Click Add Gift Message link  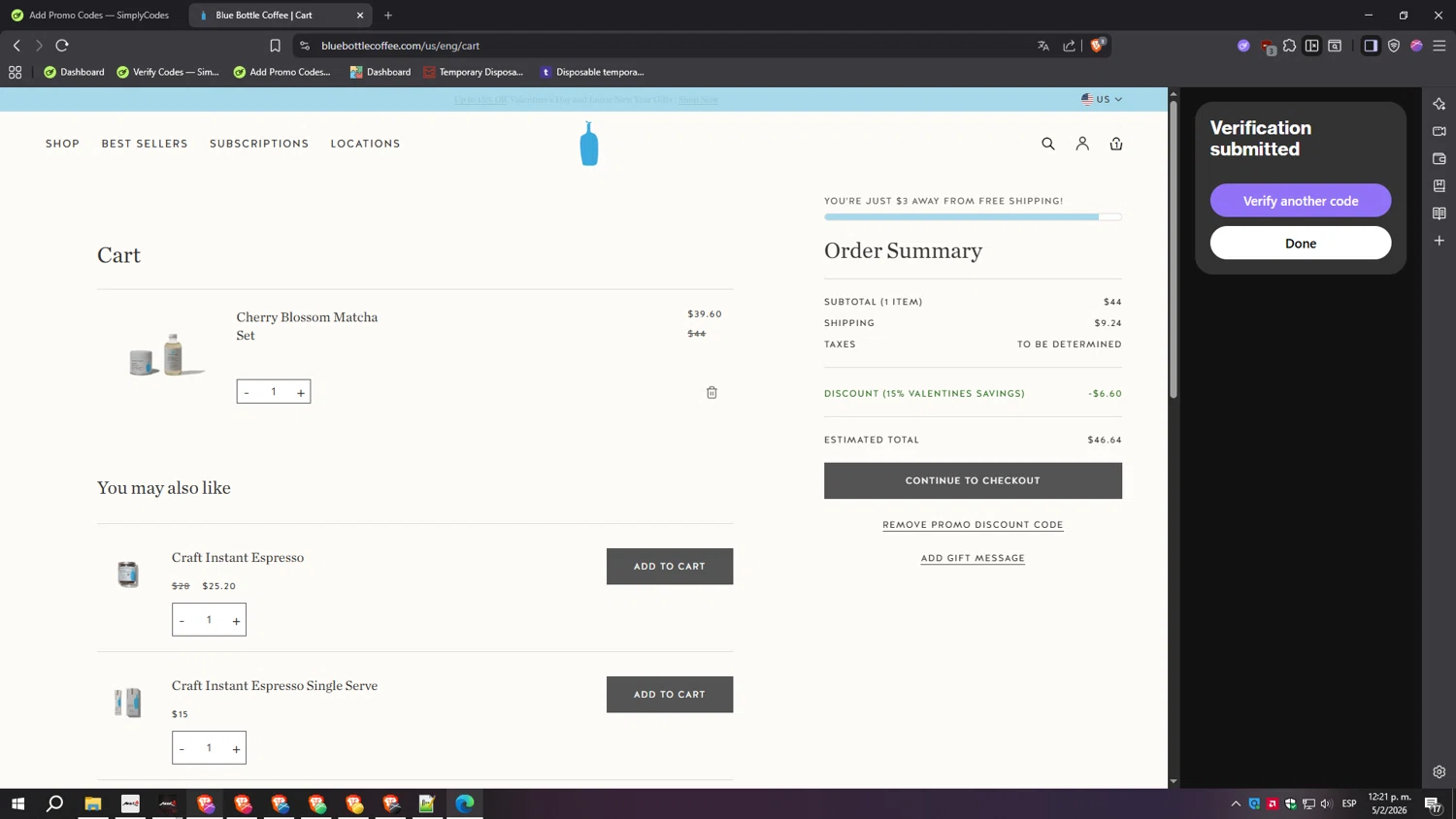pyautogui.click(x=973, y=558)
